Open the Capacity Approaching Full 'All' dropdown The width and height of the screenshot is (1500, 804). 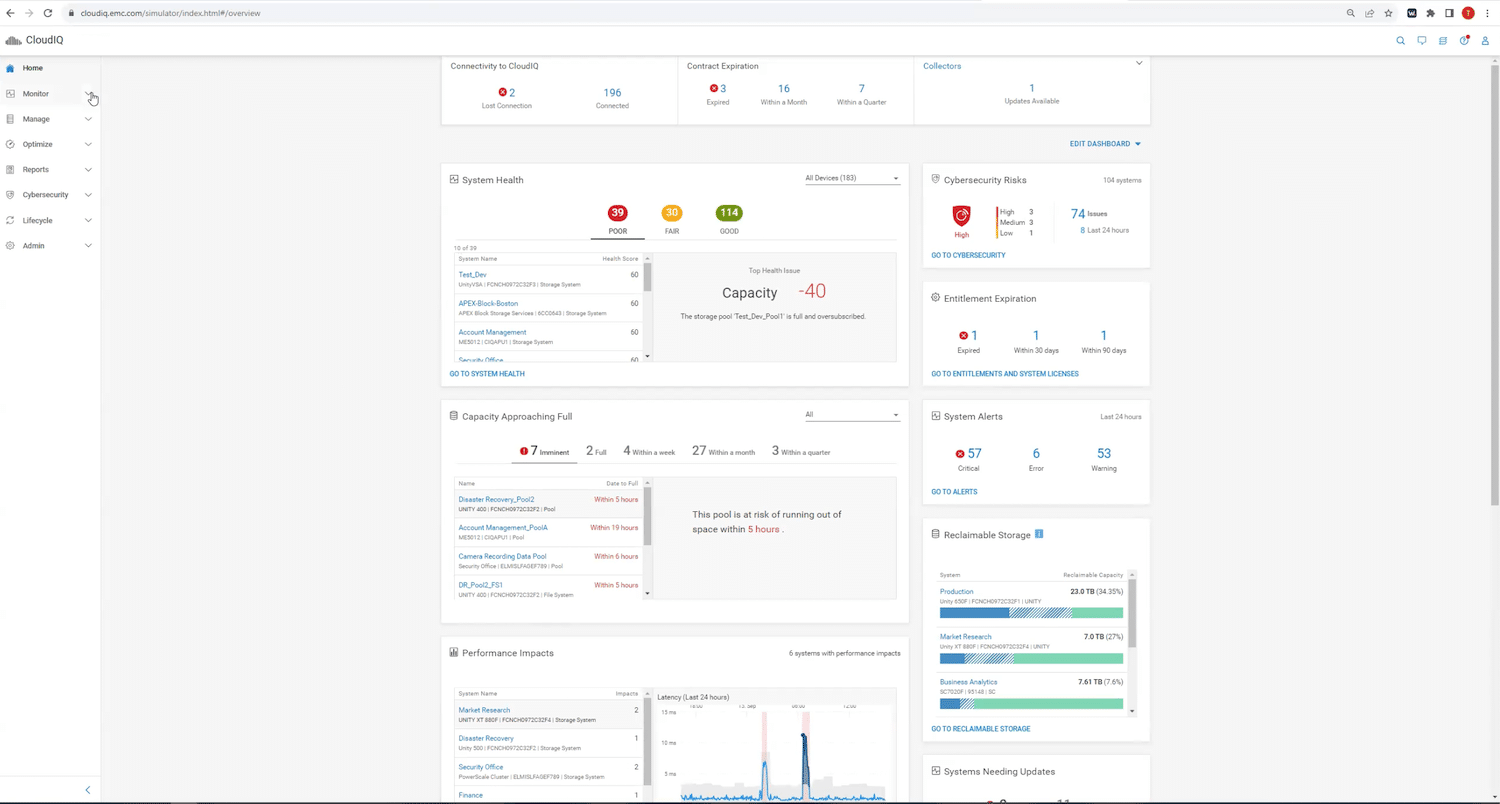pos(852,414)
